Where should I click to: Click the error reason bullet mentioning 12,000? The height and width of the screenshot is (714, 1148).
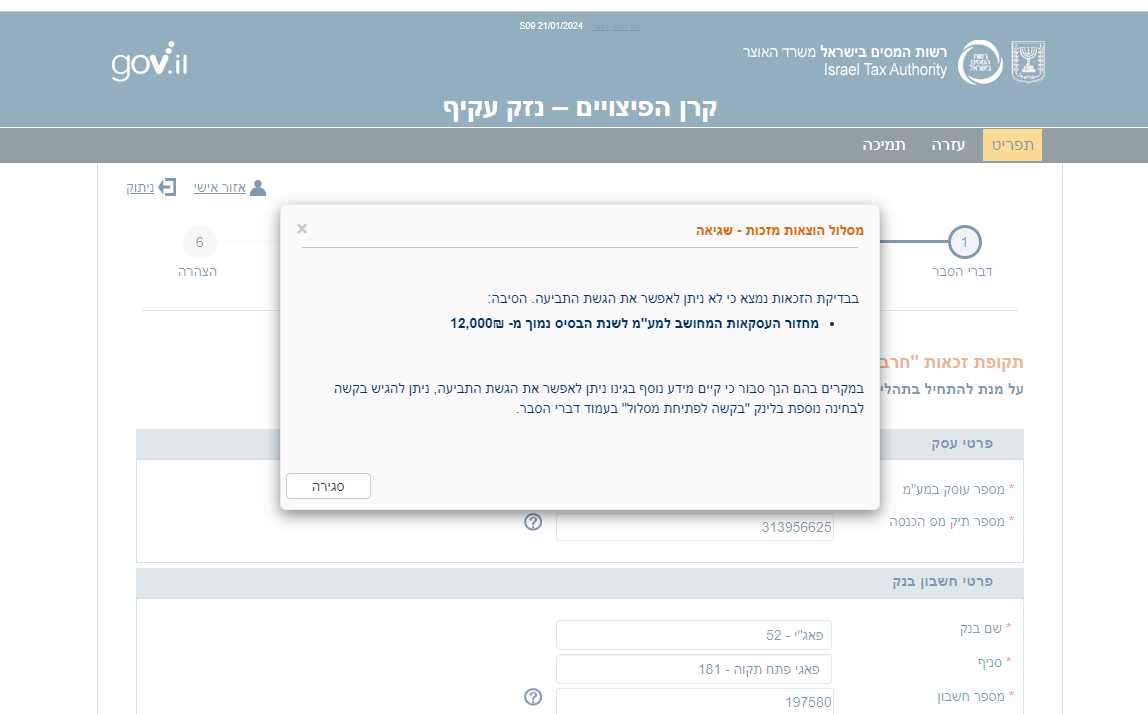tap(634, 323)
